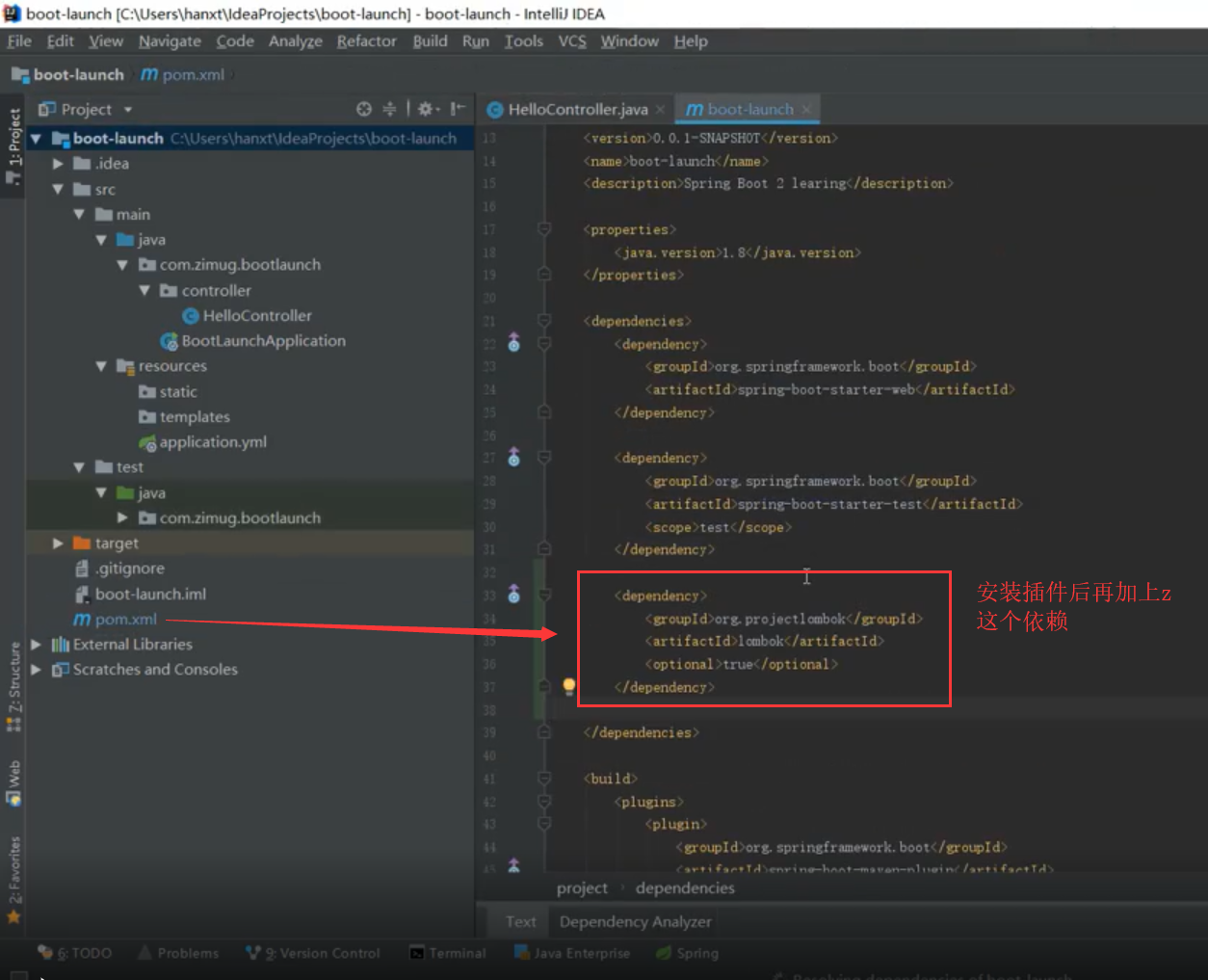Hide the Project panel with the hide icon
The width and height of the screenshot is (1208, 980).
458,109
